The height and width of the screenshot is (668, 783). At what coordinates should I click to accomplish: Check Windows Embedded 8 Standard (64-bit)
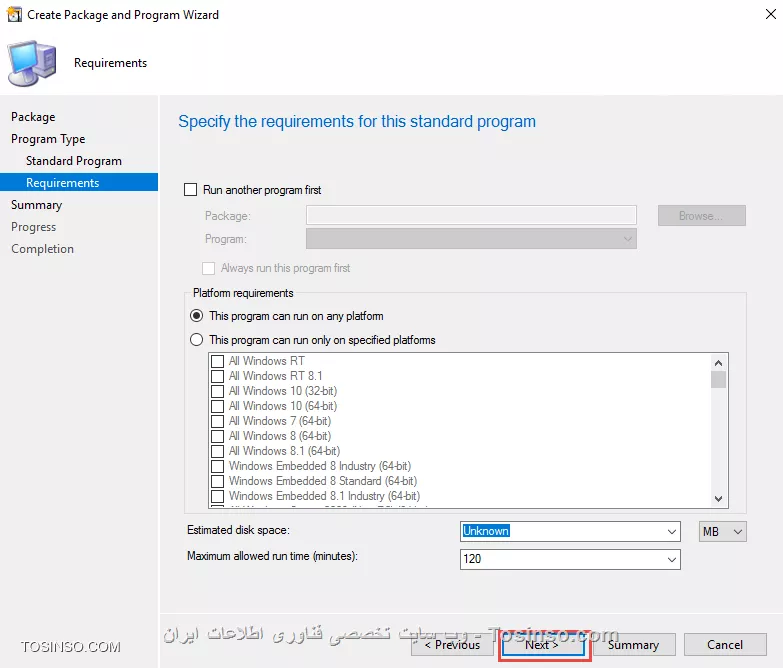pos(217,481)
